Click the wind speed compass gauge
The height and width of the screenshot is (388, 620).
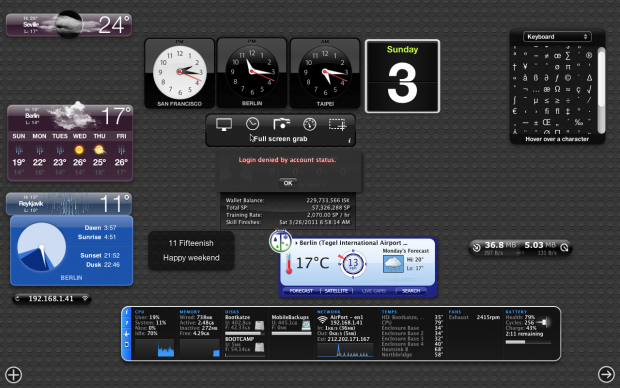coord(353,264)
